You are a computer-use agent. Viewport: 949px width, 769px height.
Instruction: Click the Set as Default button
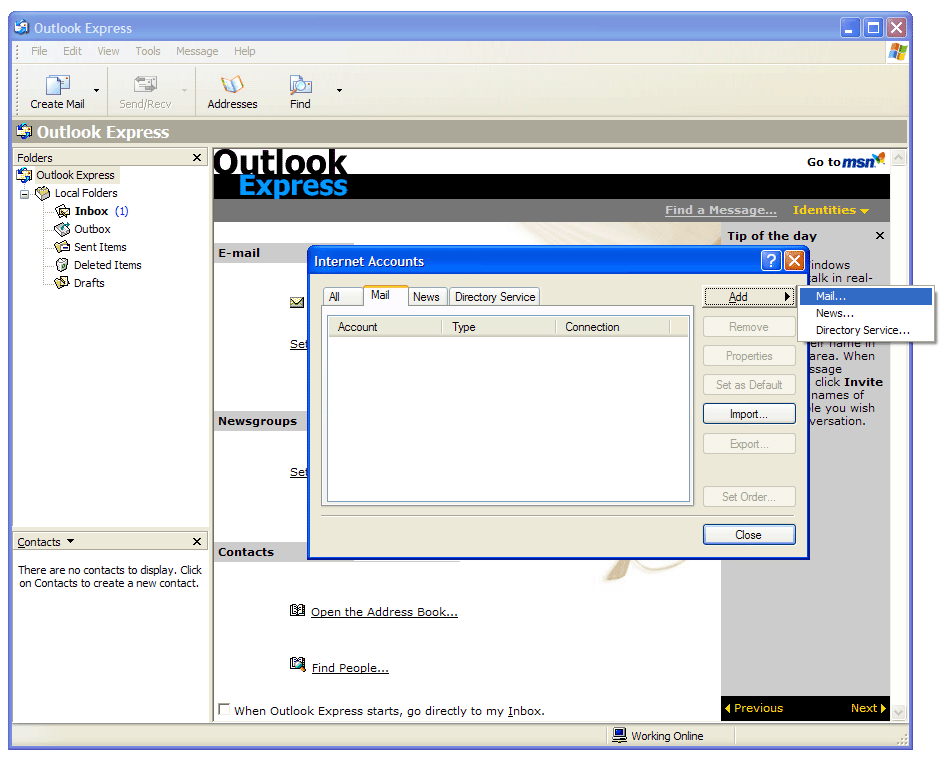[749, 385]
